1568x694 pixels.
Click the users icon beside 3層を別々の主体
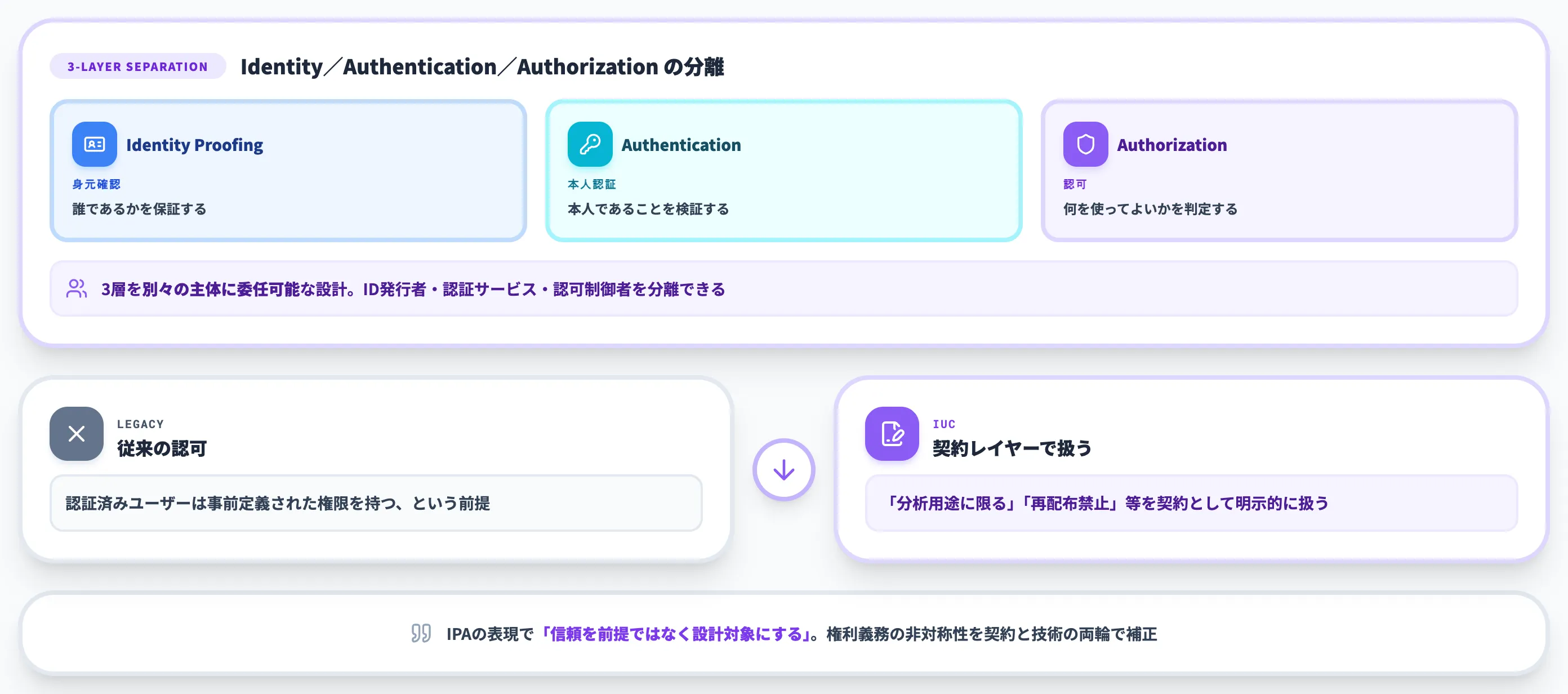coord(77,288)
